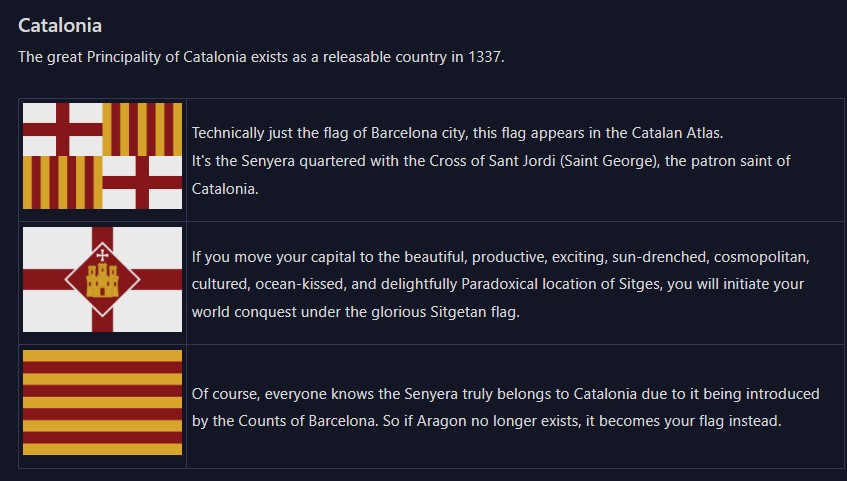Image resolution: width=847 pixels, height=481 pixels.
Task: Click the top yellow stripe of the Senyera
Action: pos(103,356)
